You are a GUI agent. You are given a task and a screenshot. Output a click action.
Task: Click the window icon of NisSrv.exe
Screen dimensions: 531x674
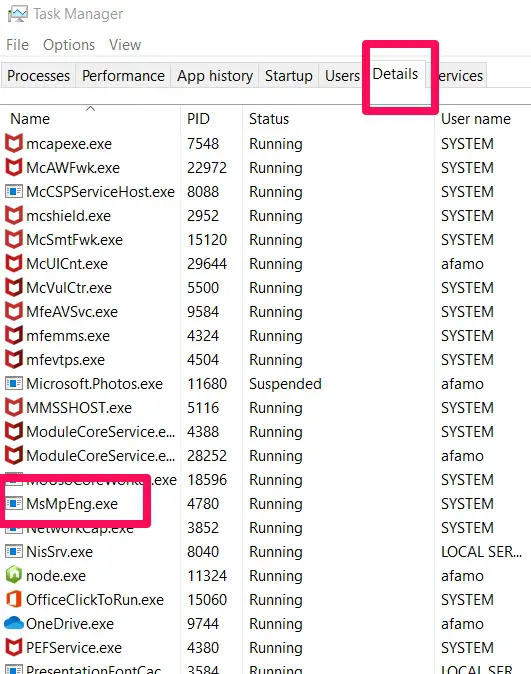click(x=14, y=551)
